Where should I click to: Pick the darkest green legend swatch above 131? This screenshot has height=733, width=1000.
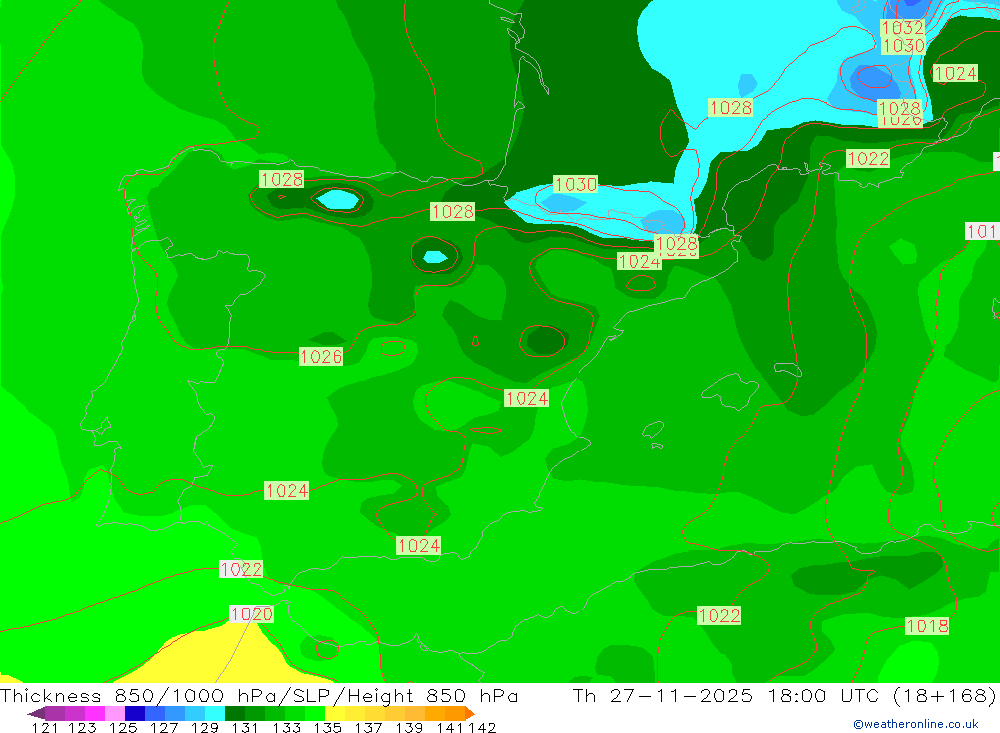(235, 713)
